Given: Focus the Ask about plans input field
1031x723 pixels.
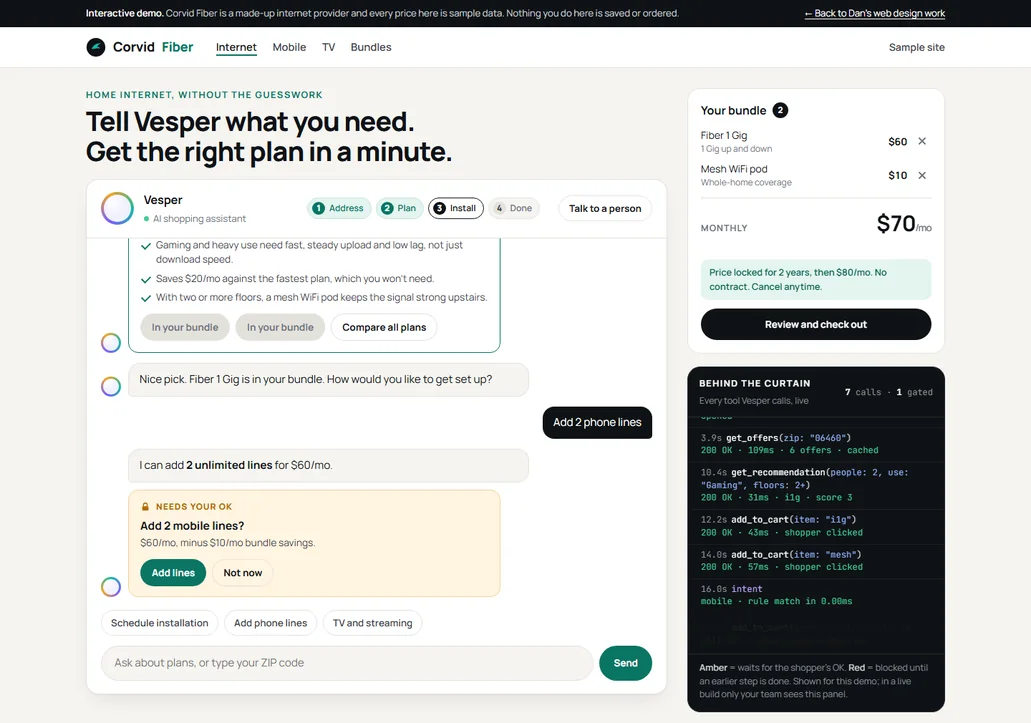Looking at the screenshot, I should [x=347, y=663].
